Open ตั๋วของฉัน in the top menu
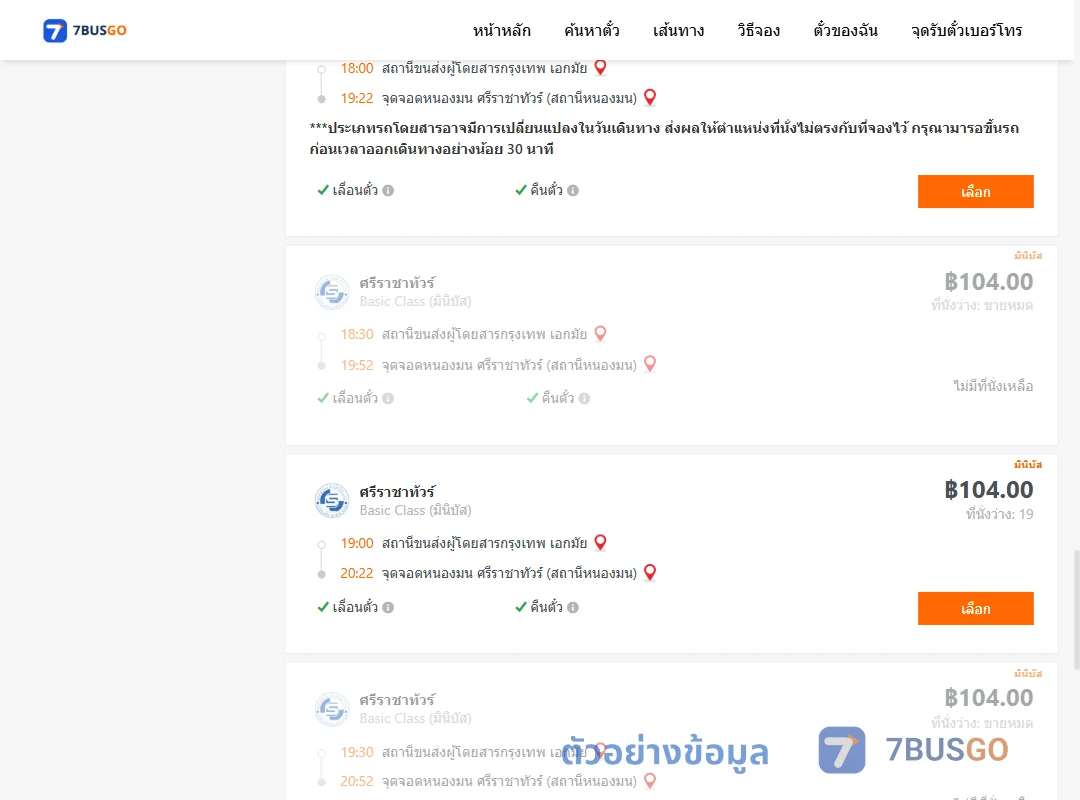The height and width of the screenshot is (800, 1080). pos(845,30)
